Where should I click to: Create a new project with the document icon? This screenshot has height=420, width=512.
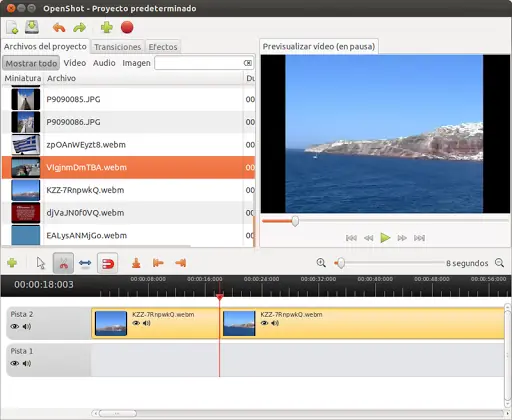[12, 27]
